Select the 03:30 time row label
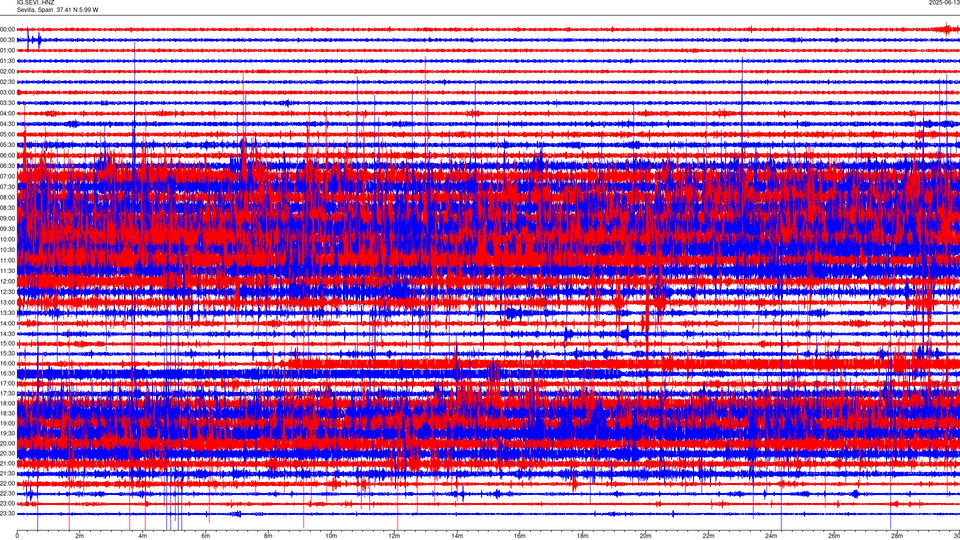This screenshot has height=540, width=960. tap(7, 103)
